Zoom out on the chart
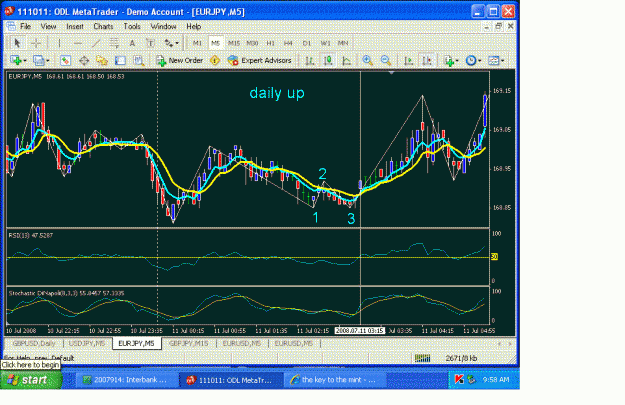 pos(385,61)
